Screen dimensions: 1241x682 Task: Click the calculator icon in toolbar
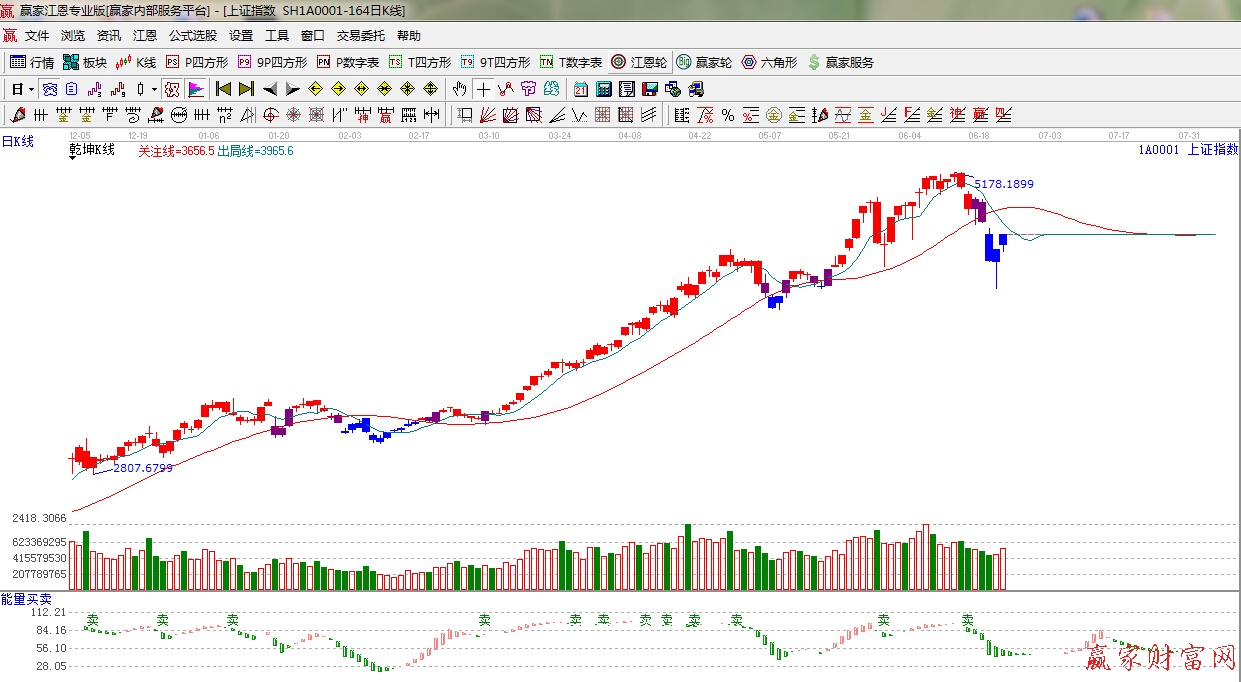603,89
